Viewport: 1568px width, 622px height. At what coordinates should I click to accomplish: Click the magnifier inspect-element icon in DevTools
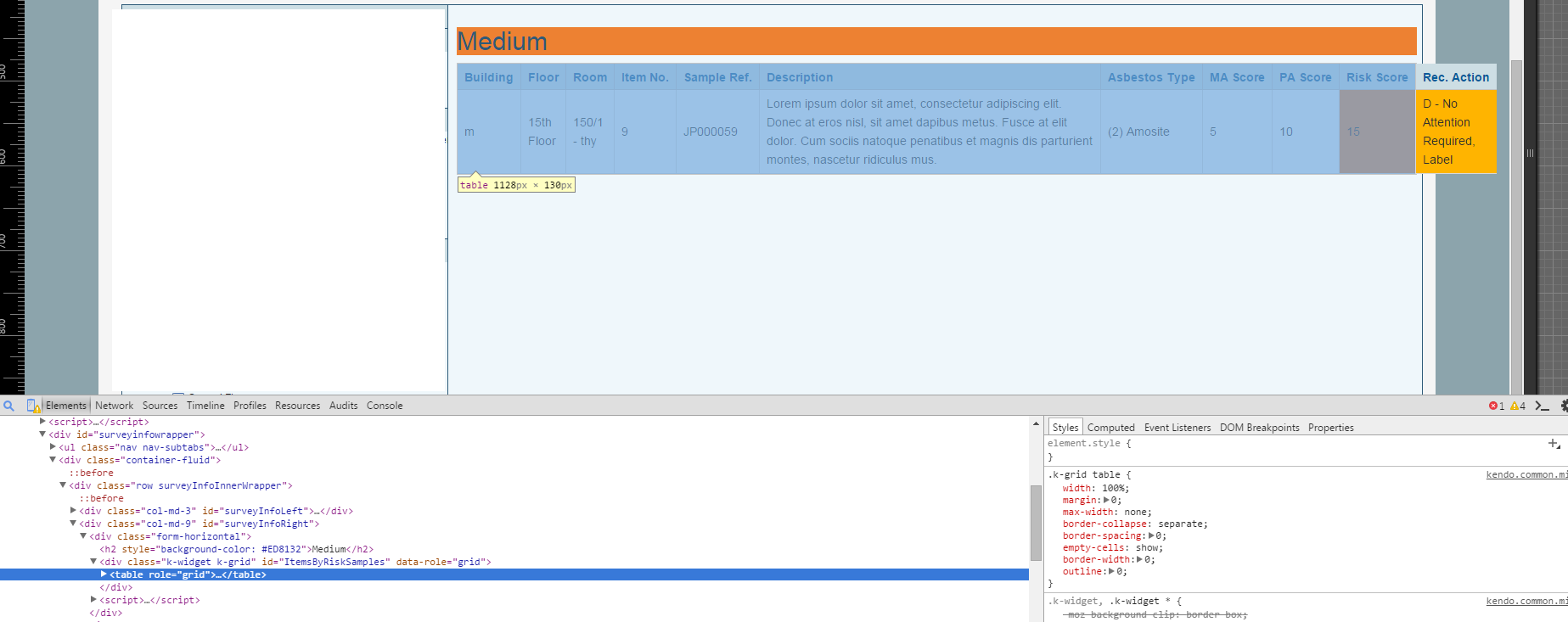coord(9,406)
